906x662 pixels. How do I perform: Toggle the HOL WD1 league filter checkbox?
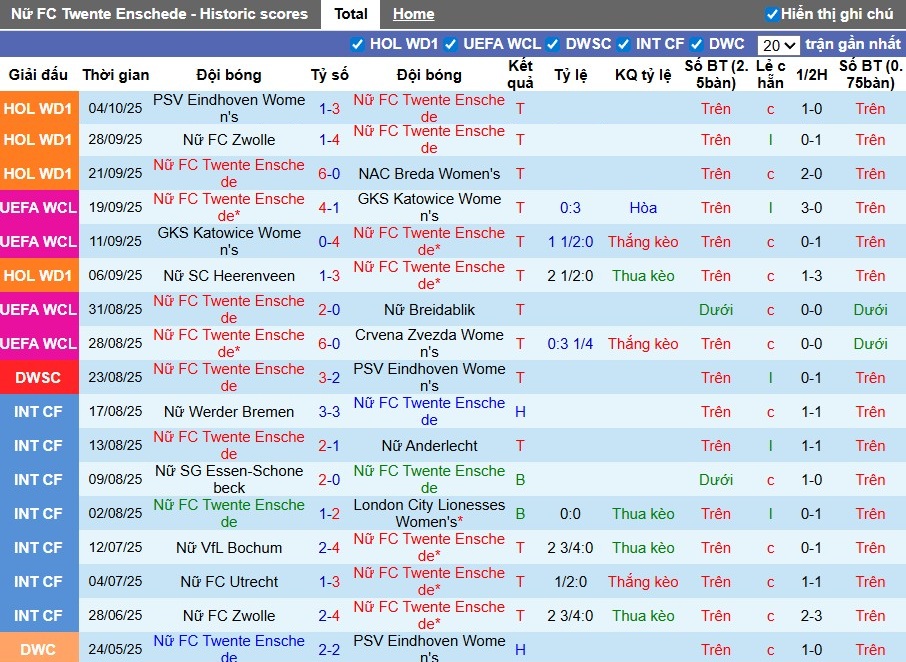[x=357, y=44]
